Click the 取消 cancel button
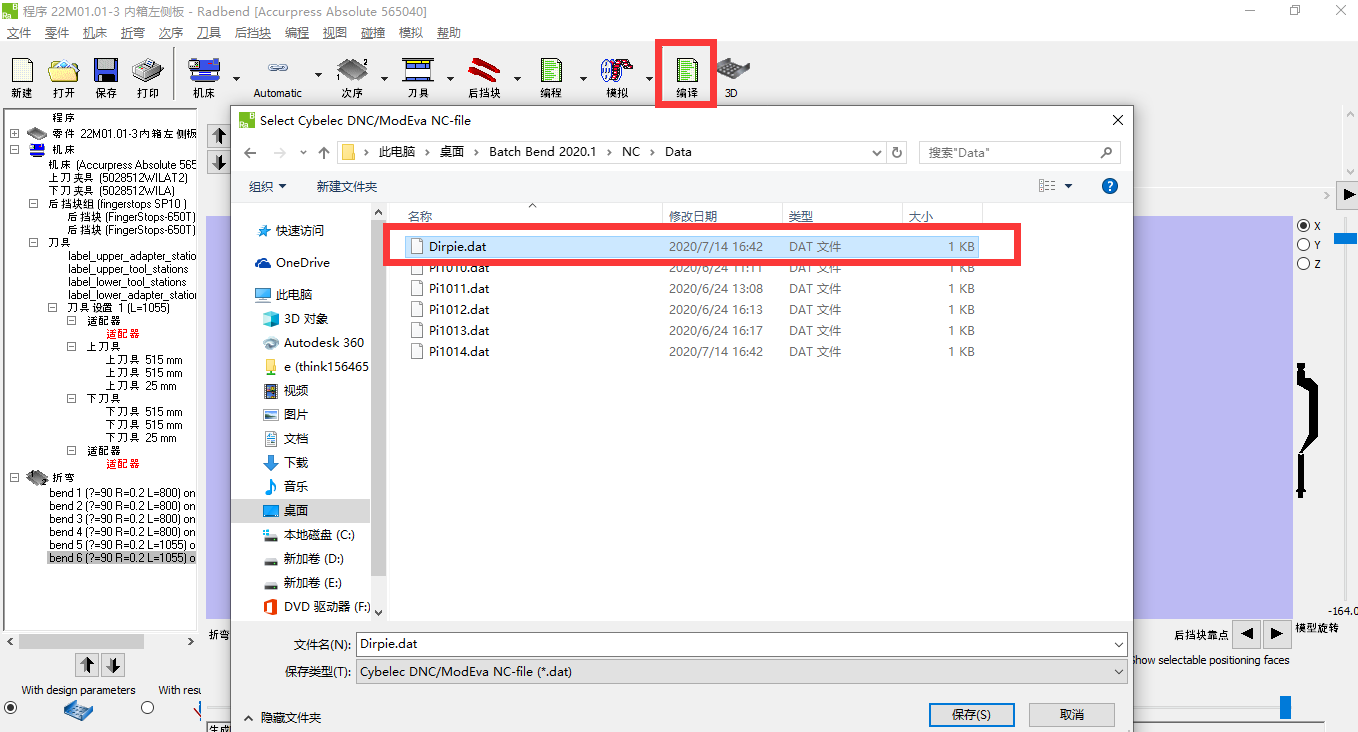Image resolution: width=1358 pixels, height=732 pixels. (x=1071, y=715)
